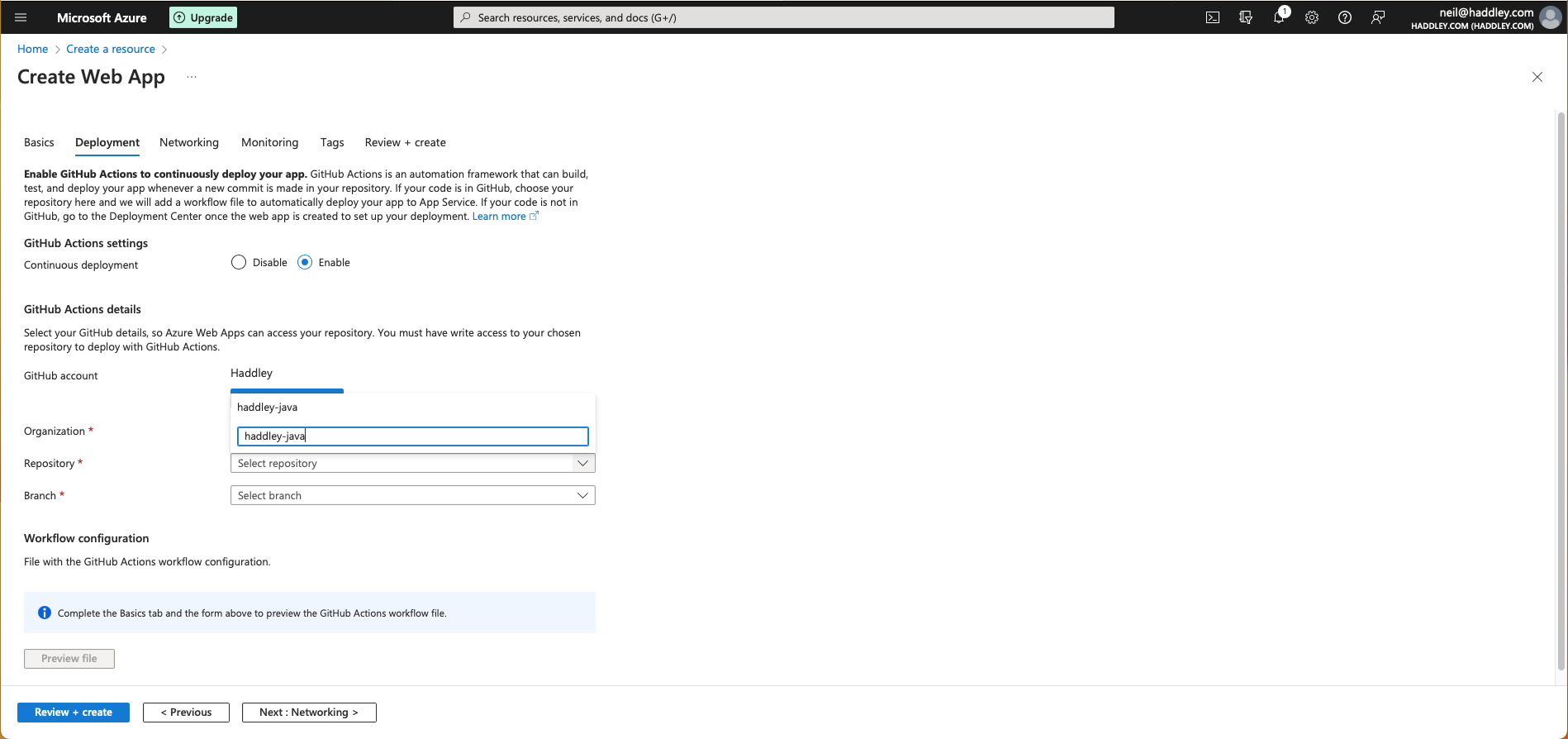The image size is (1568, 739).
Task: Click the Previous button
Action: pos(186,712)
